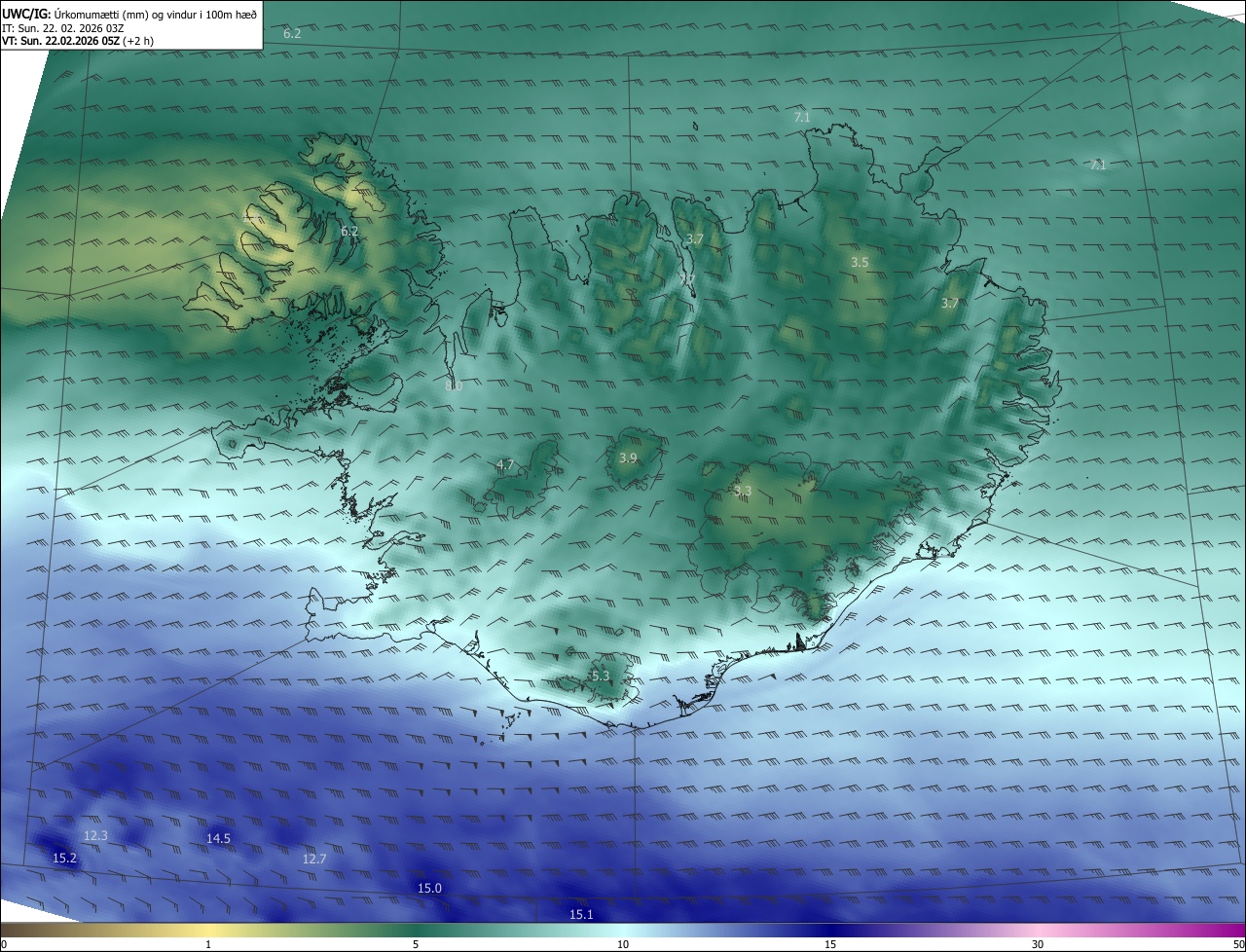Click the 3.3 value on the large southeast glacier
Viewport: 1246px width, 952px height.
[743, 491]
